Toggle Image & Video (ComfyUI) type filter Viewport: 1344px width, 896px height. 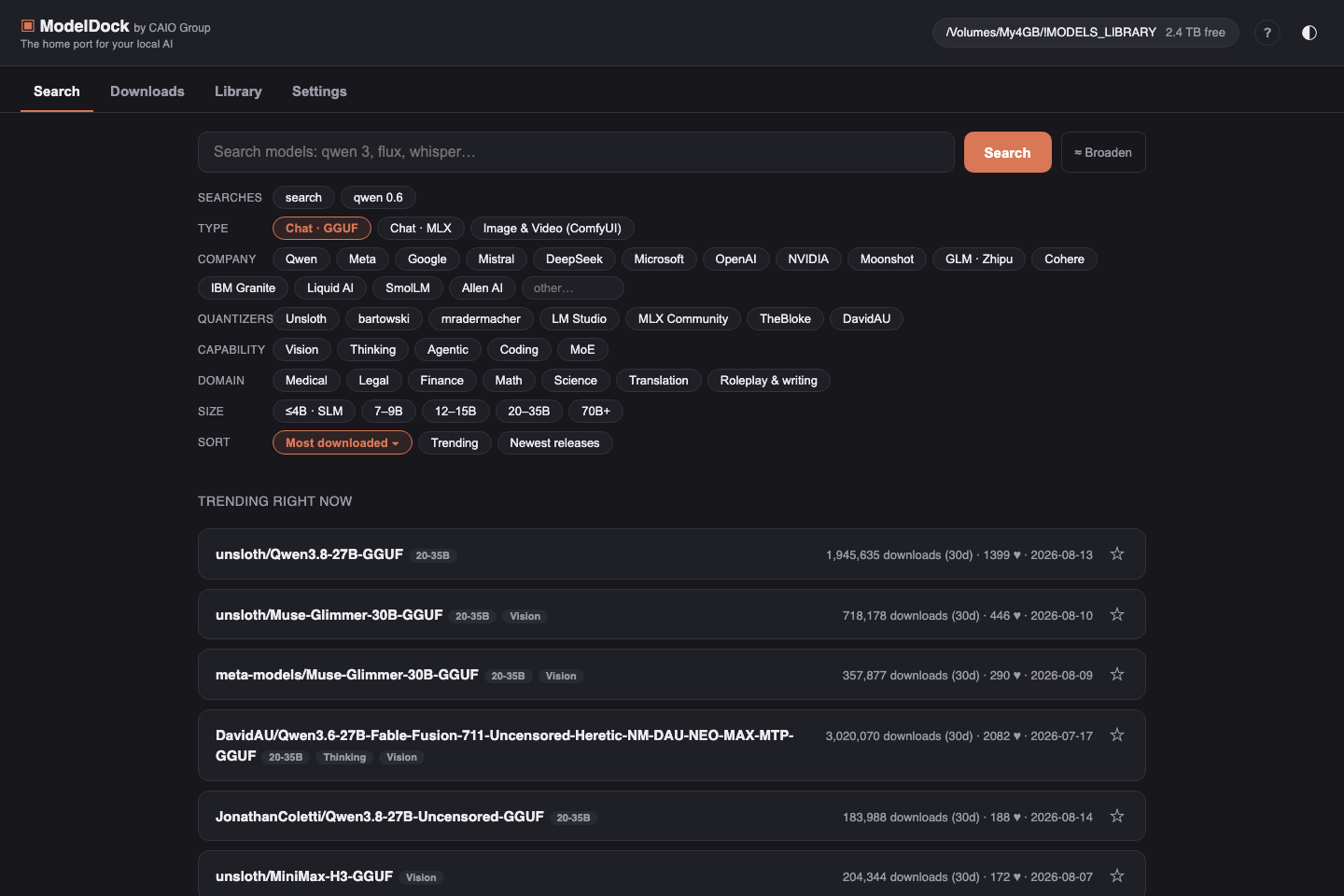553,229
